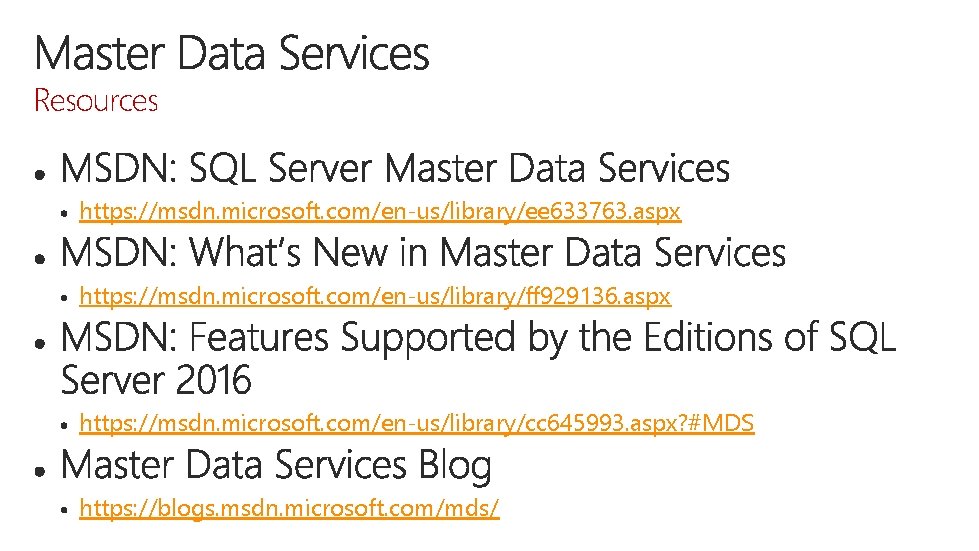The image size is (979, 551).
Task: Click the bullet before 'MSDN: Features Supported' heading
Action: 38,342
